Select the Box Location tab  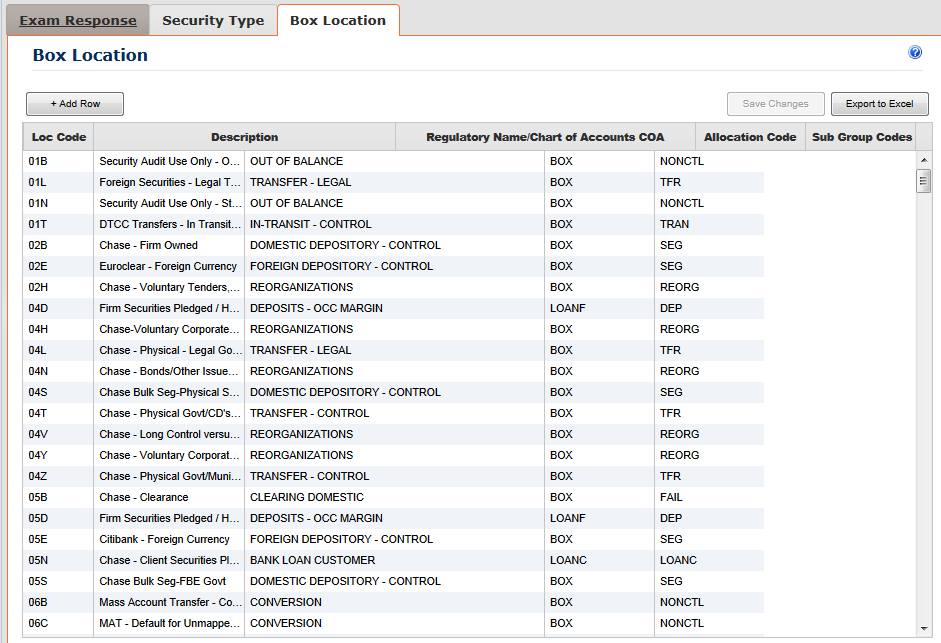coord(338,20)
